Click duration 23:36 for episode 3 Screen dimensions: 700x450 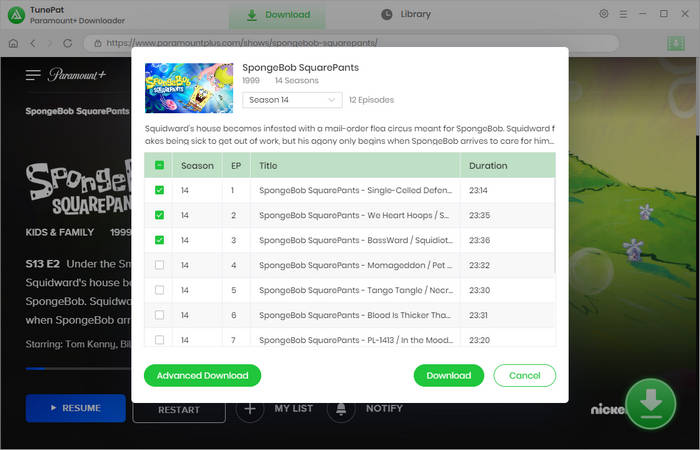[x=479, y=240]
